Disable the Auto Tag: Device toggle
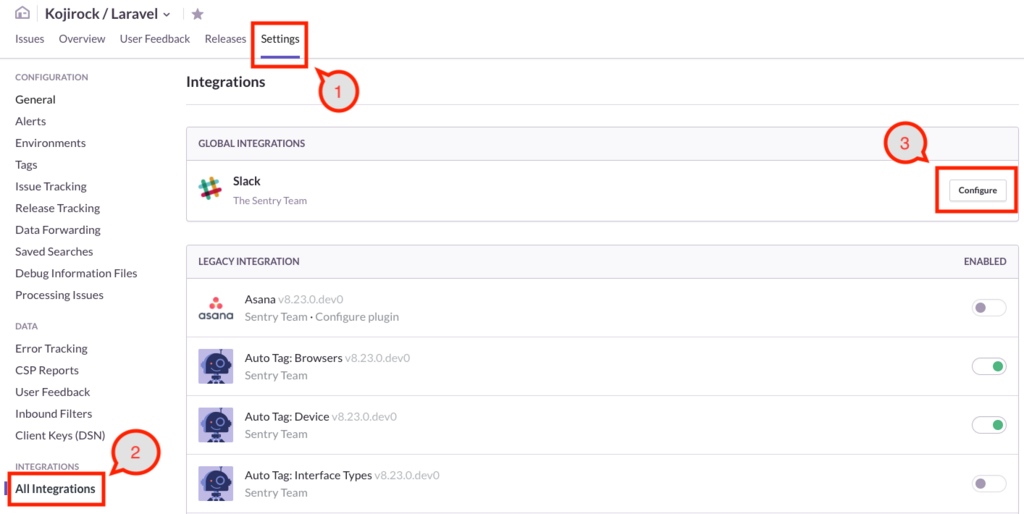The image size is (1024, 514). click(989, 425)
